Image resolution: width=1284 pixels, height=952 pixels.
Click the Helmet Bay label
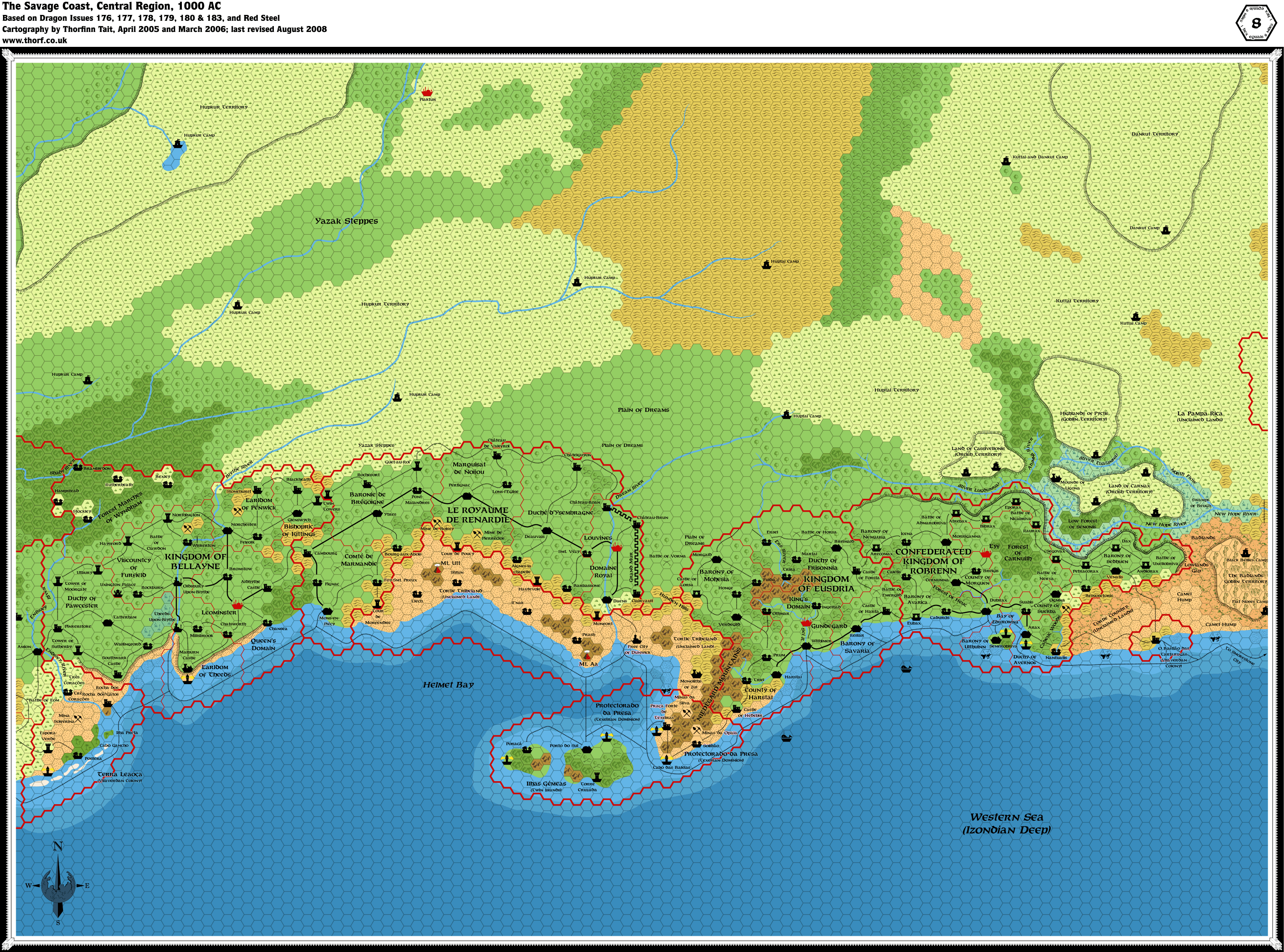(x=448, y=685)
